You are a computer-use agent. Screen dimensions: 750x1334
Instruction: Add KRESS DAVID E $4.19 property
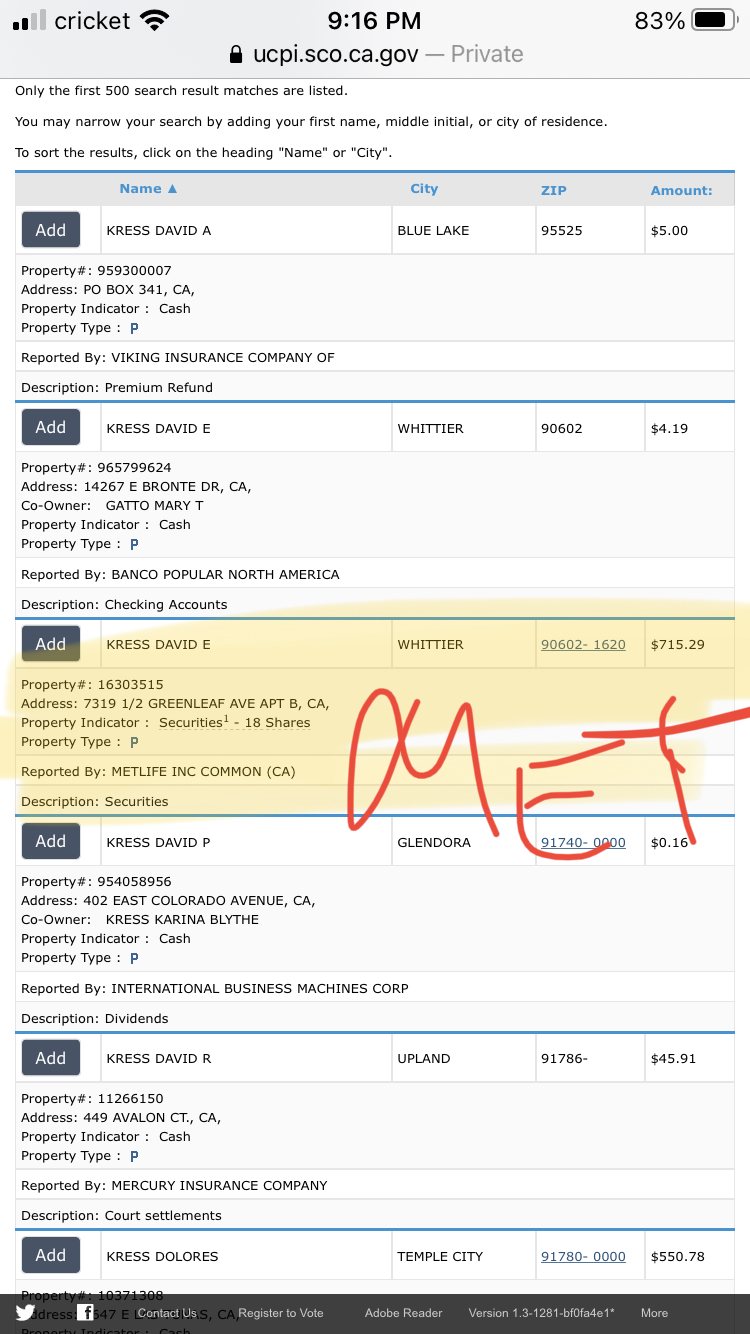click(x=51, y=427)
